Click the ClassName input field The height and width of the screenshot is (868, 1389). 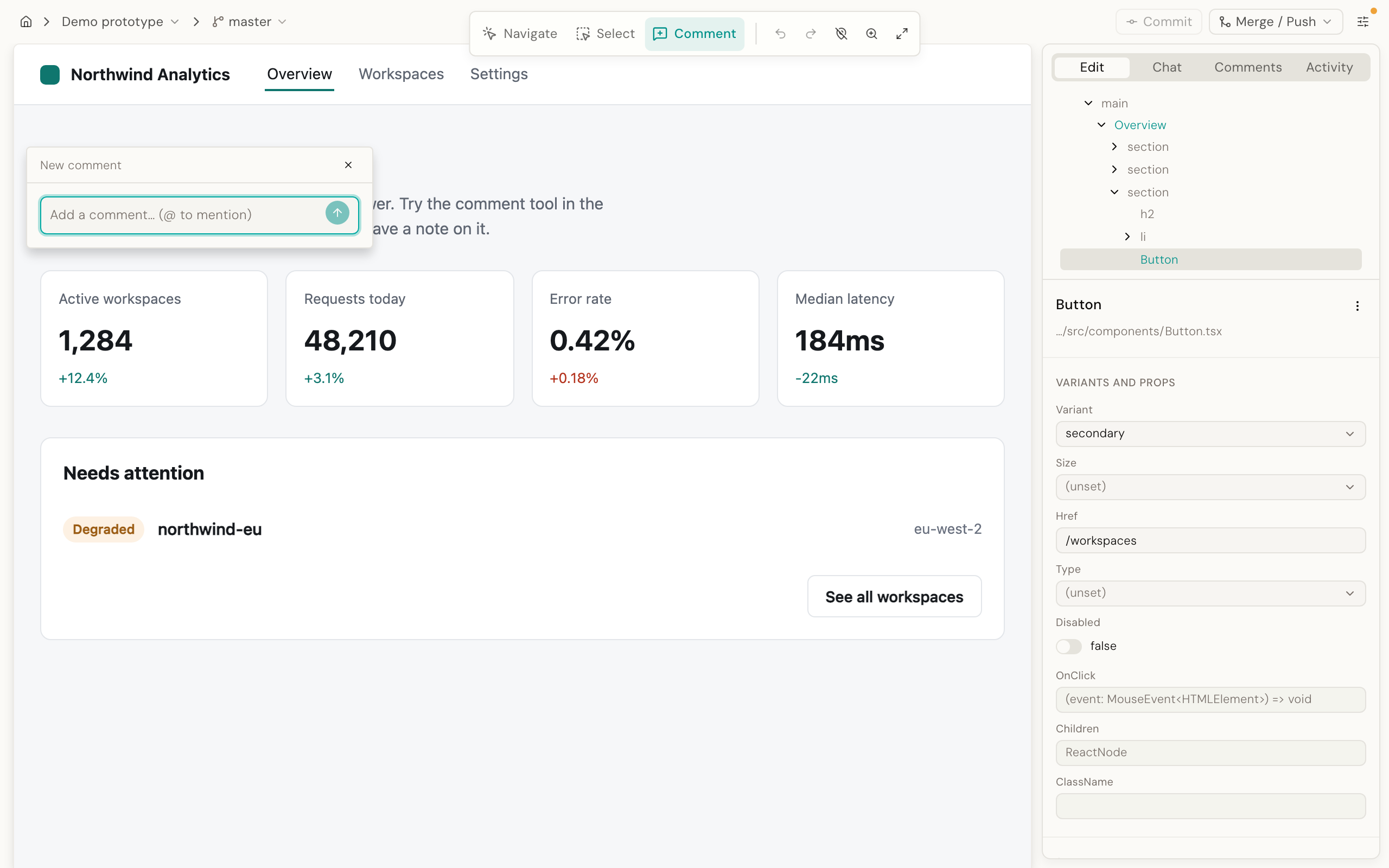tap(1210, 806)
